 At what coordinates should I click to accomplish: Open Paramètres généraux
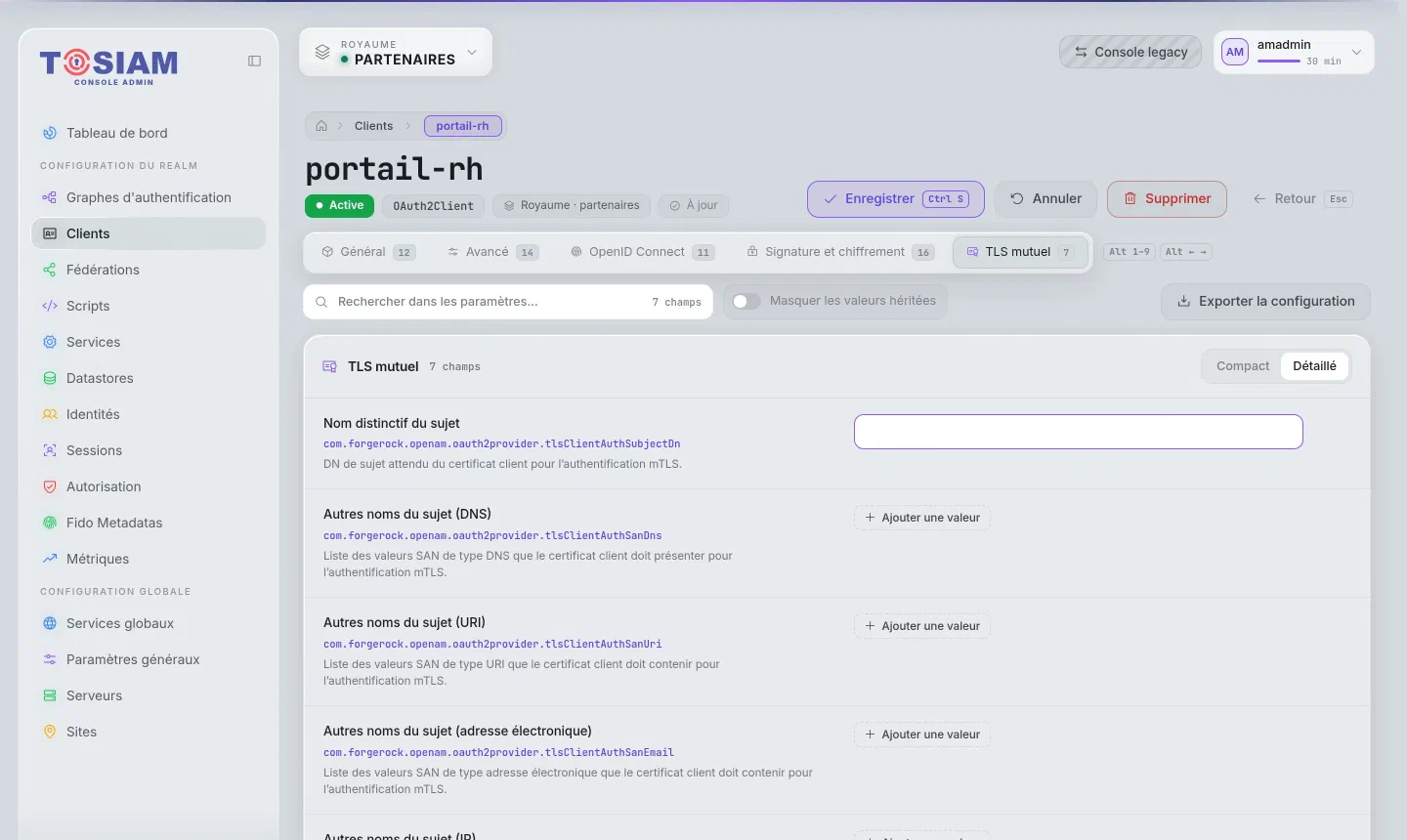click(x=149, y=659)
